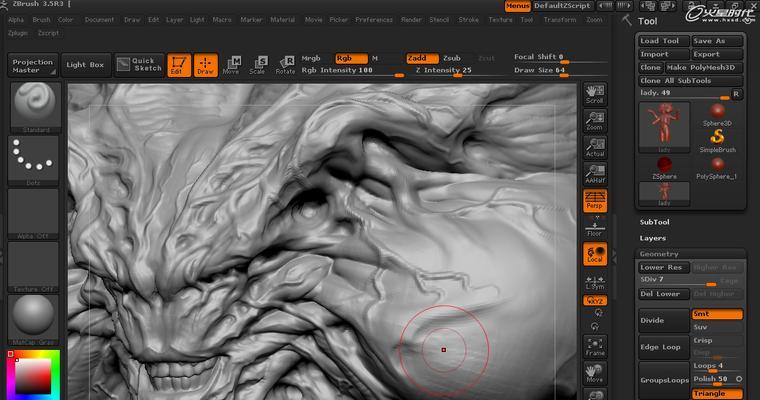Click the Move view icon in right shelf
Viewport: 760px width, 400px height.
point(595,373)
